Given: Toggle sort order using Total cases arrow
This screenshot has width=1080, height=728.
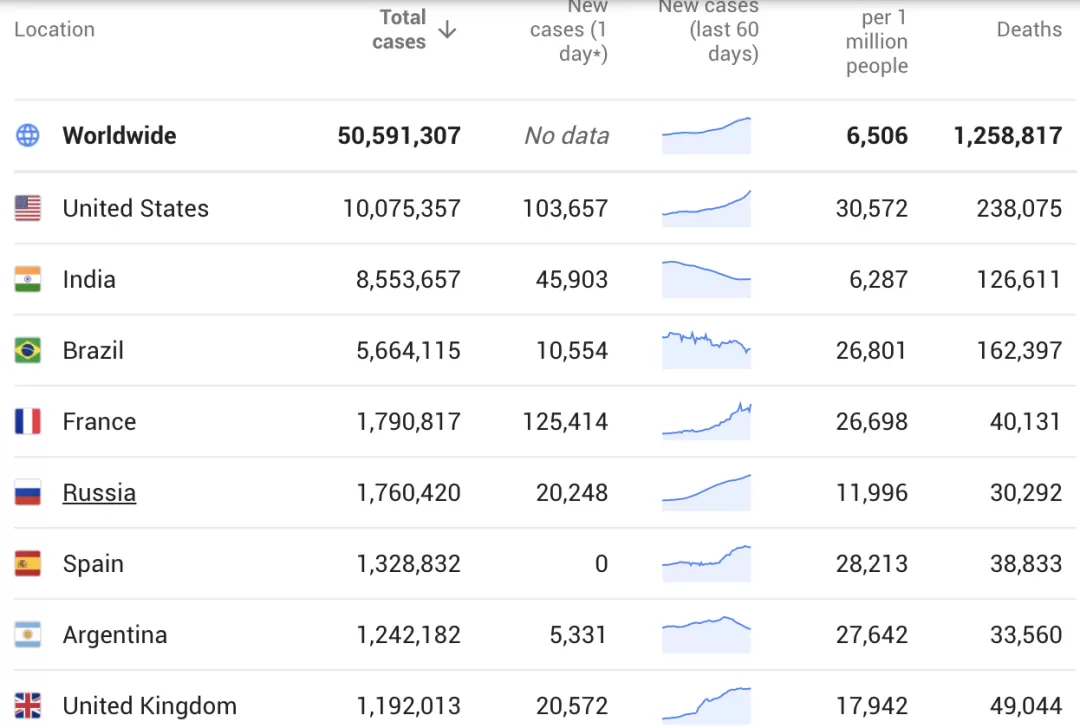Looking at the screenshot, I should [x=448, y=30].
